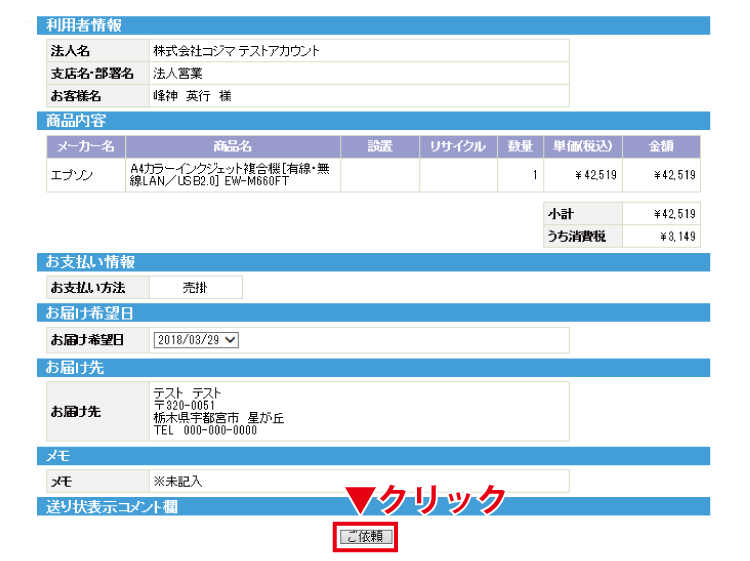Image resolution: width=750 pixels, height=561 pixels.
Task: Click the メーカー名 column header
Action: 86,147
